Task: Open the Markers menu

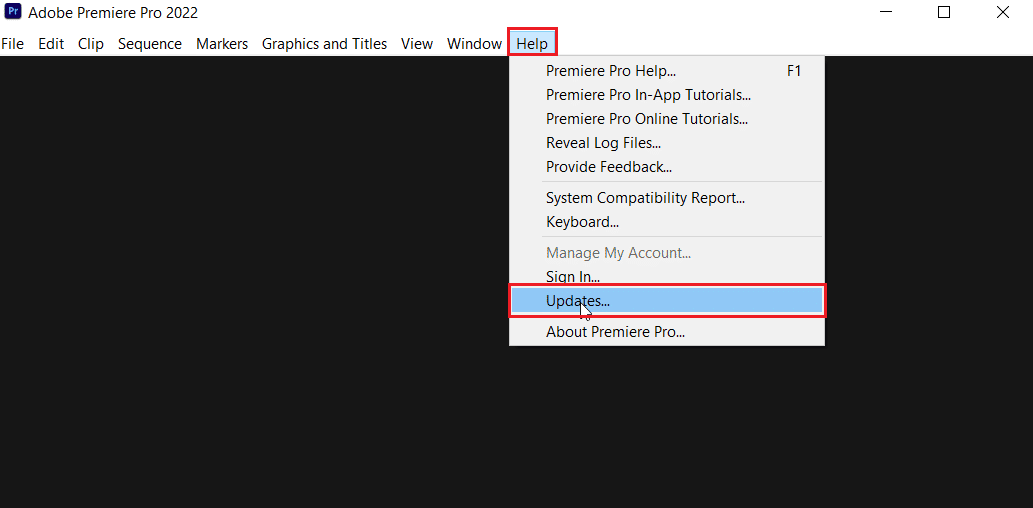Action: (x=222, y=44)
